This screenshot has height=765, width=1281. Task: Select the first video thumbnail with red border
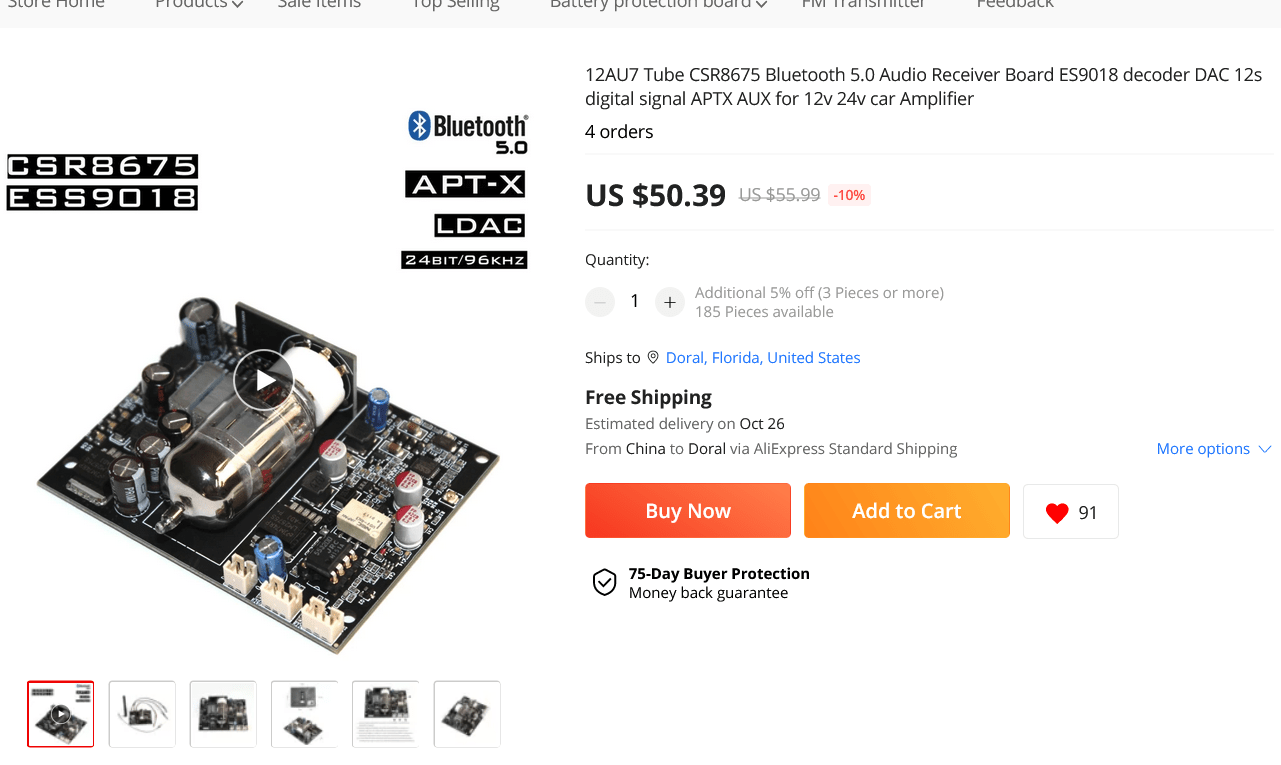61,714
